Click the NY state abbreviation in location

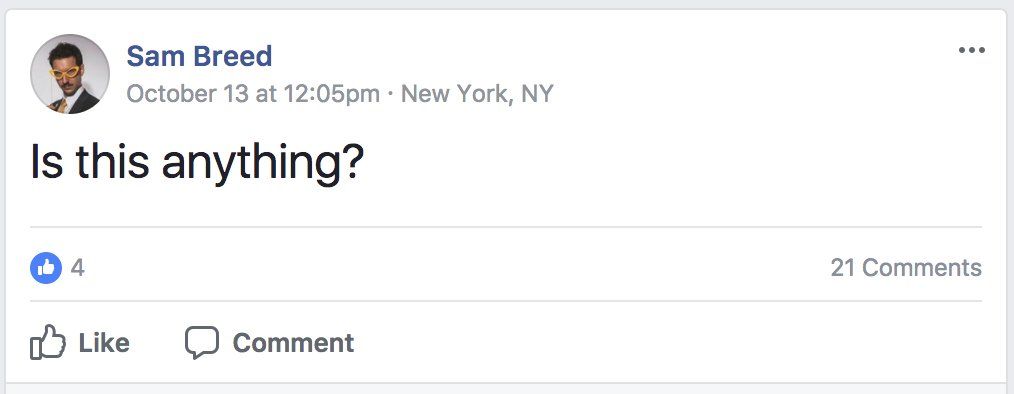click(x=538, y=94)
